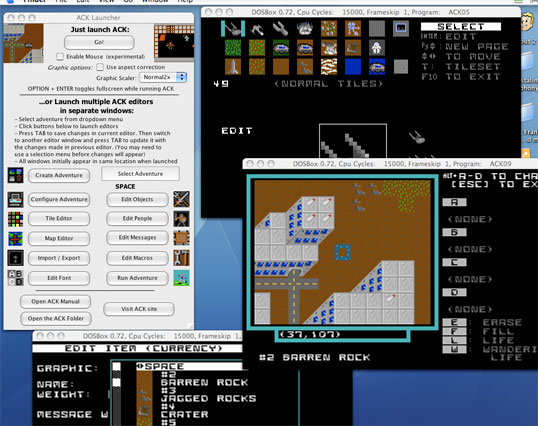Click the Visit ACK site button
Viewport: 538px width, 426px height.
click(x=139, y=309)
